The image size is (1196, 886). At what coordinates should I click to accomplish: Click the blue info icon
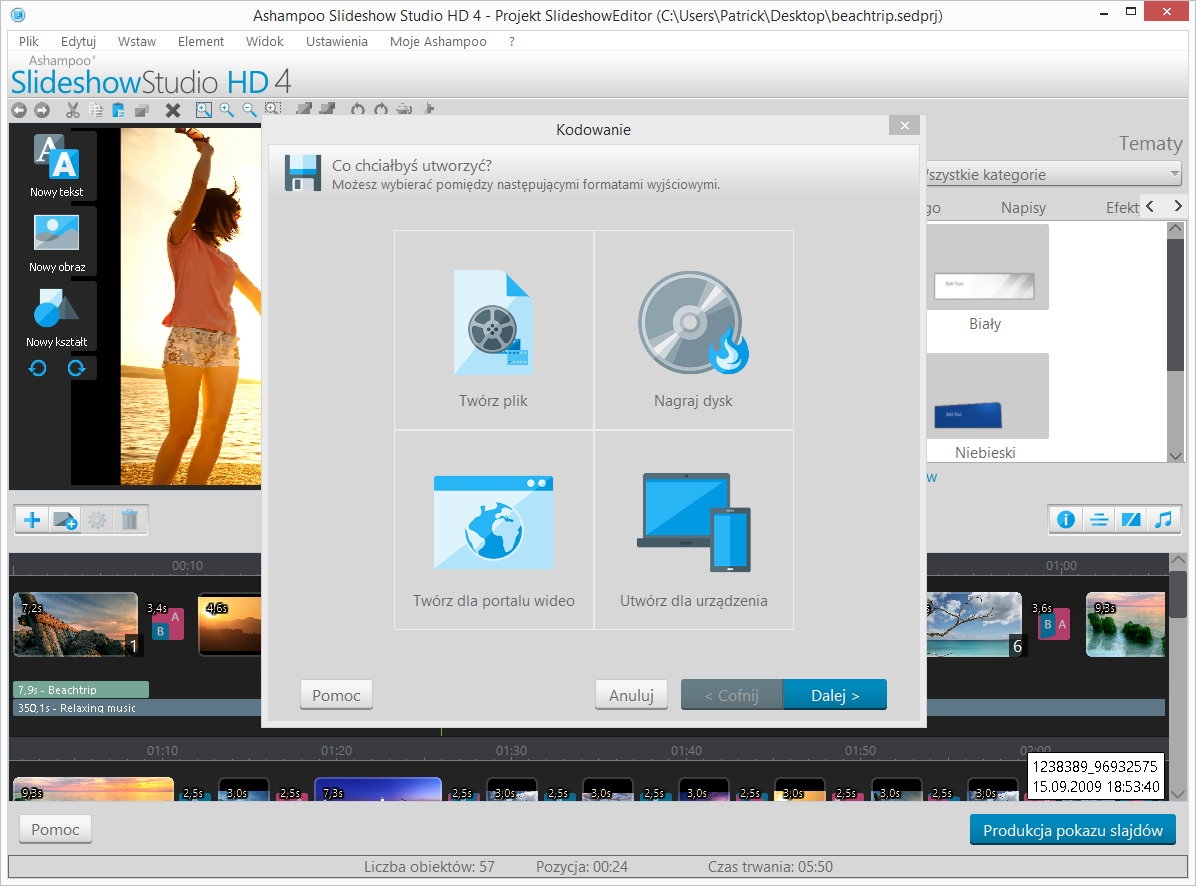1066,520
